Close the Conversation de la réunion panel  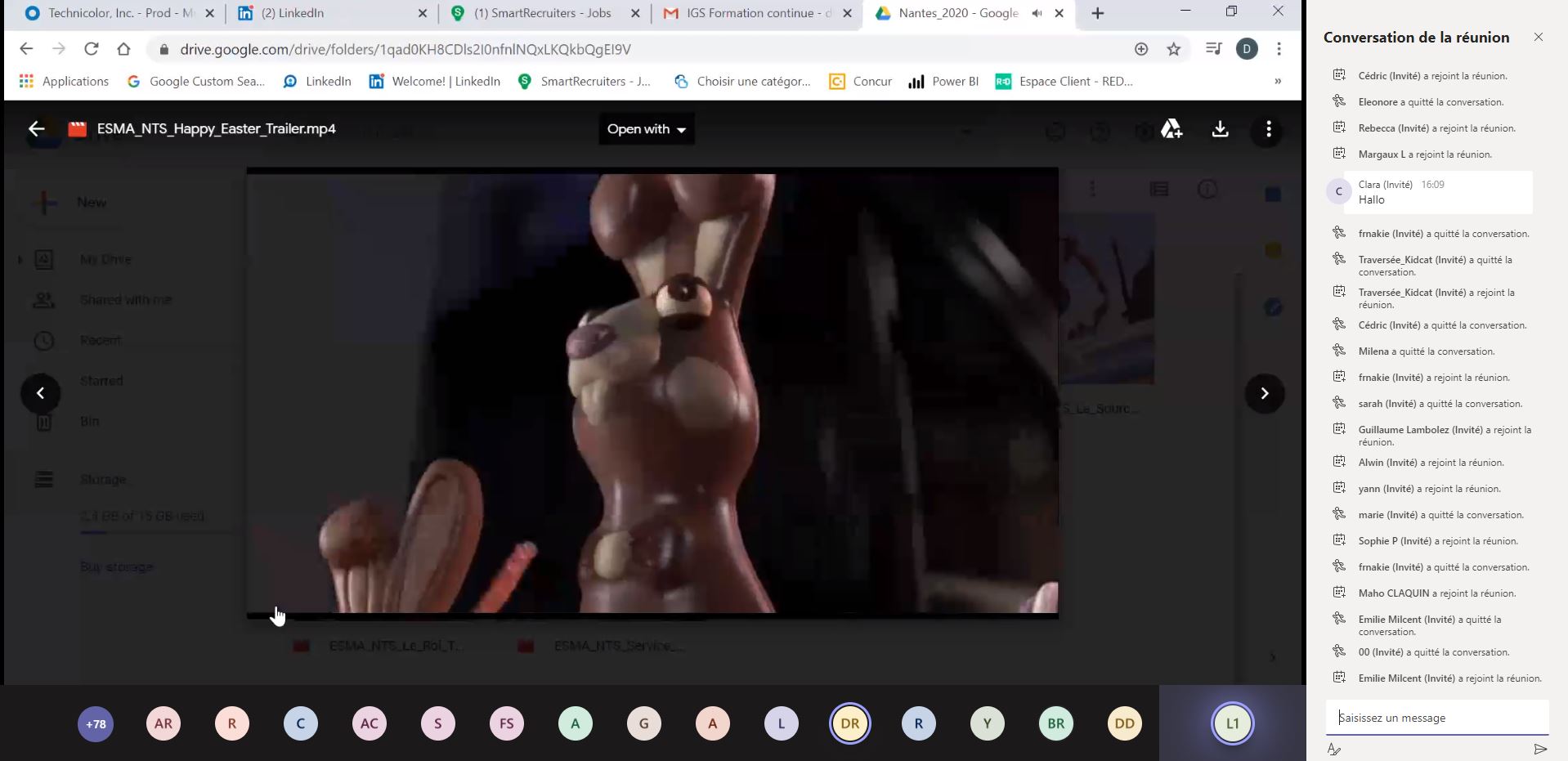(1538, 37)
